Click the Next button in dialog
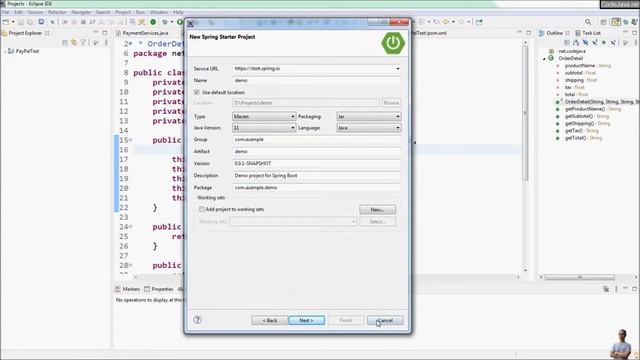Screen dimensions: 640x360 pyautogui.click(x=307, y=320)
